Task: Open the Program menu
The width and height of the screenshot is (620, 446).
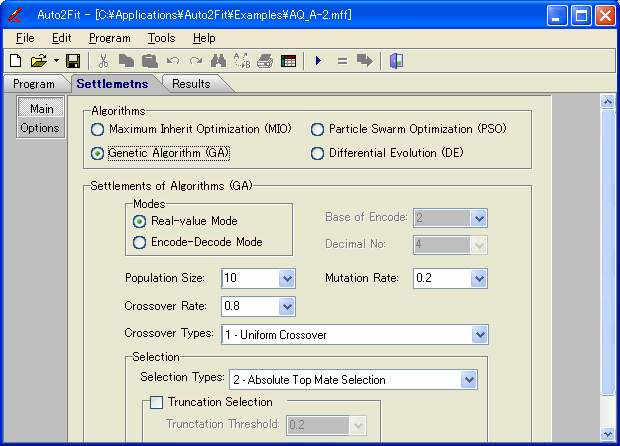Action: (x=110, y=38)
